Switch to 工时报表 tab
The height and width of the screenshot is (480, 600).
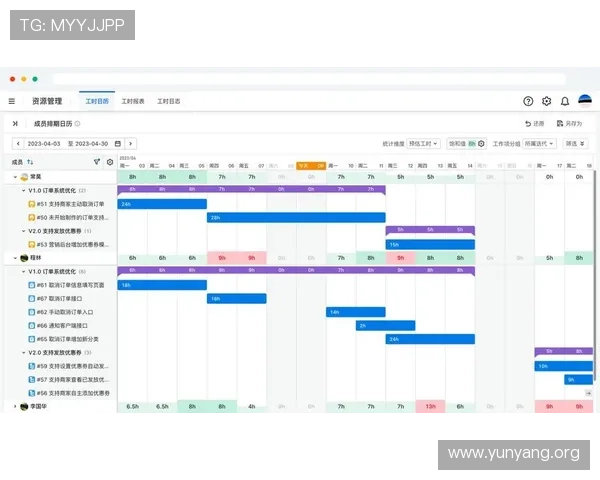133,101
